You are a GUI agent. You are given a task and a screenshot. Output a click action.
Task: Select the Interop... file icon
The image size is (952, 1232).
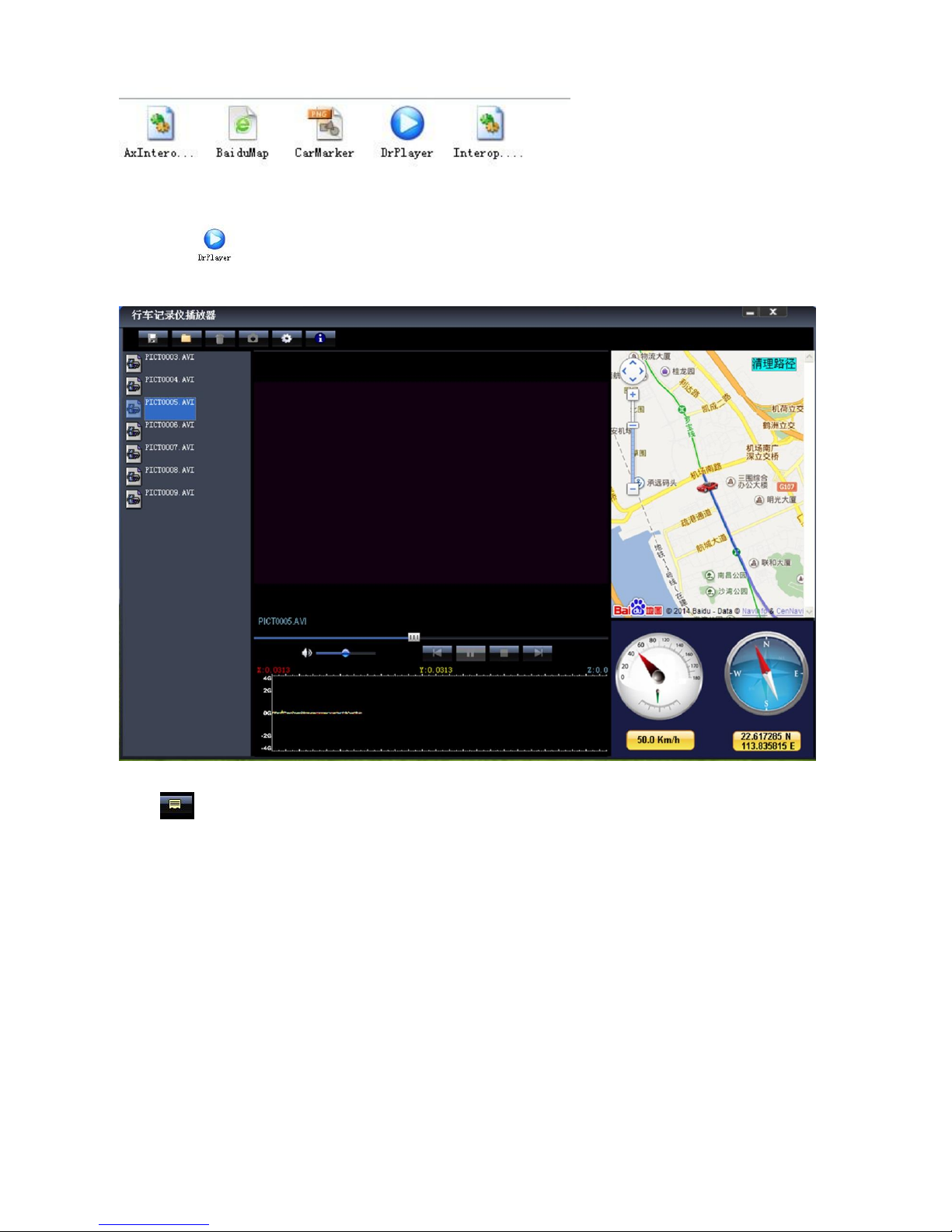490,124
